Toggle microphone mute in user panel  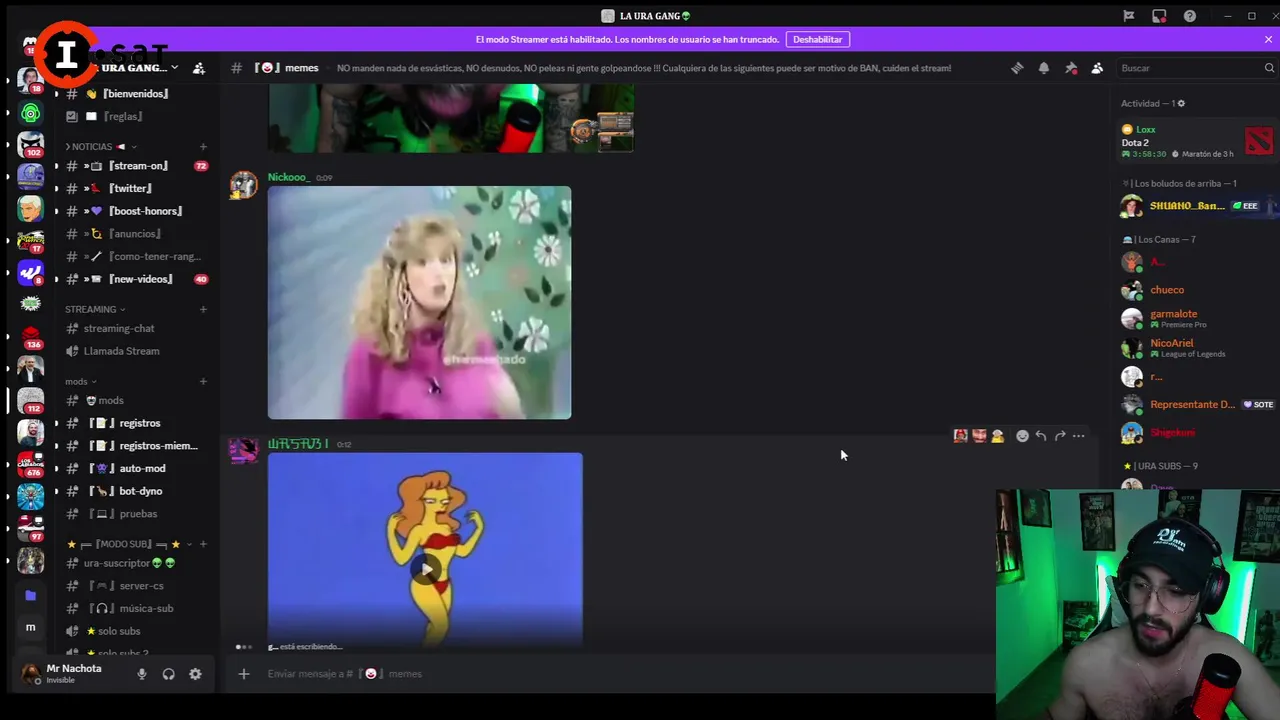tap(142, 674)
